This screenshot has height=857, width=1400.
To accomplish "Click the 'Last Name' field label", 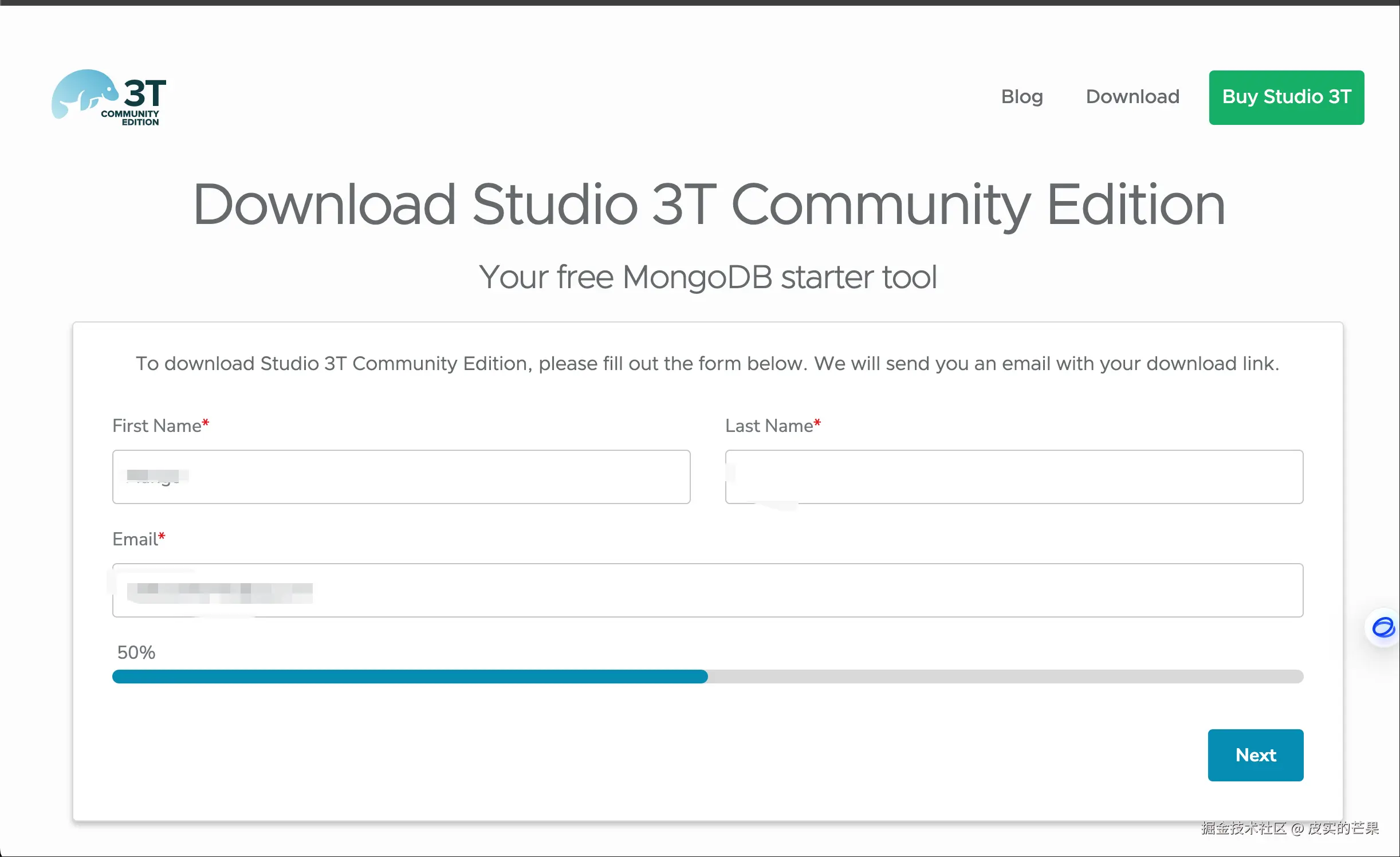I will tap(773, 426).
